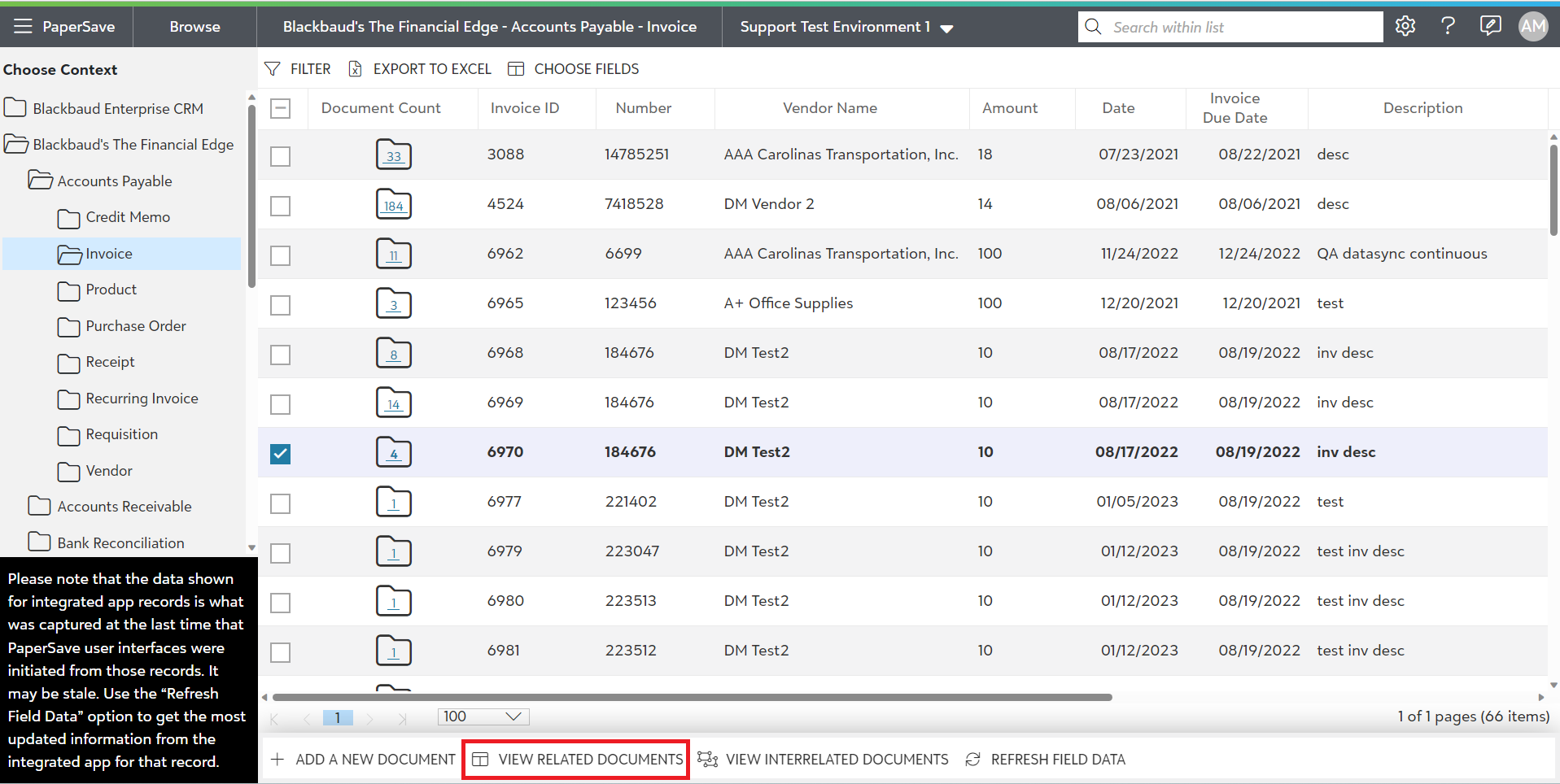The height and width of the screenshot is (784, 1560).
Task: Click the Filter funnel icon
Action: (x=273, y=69)
